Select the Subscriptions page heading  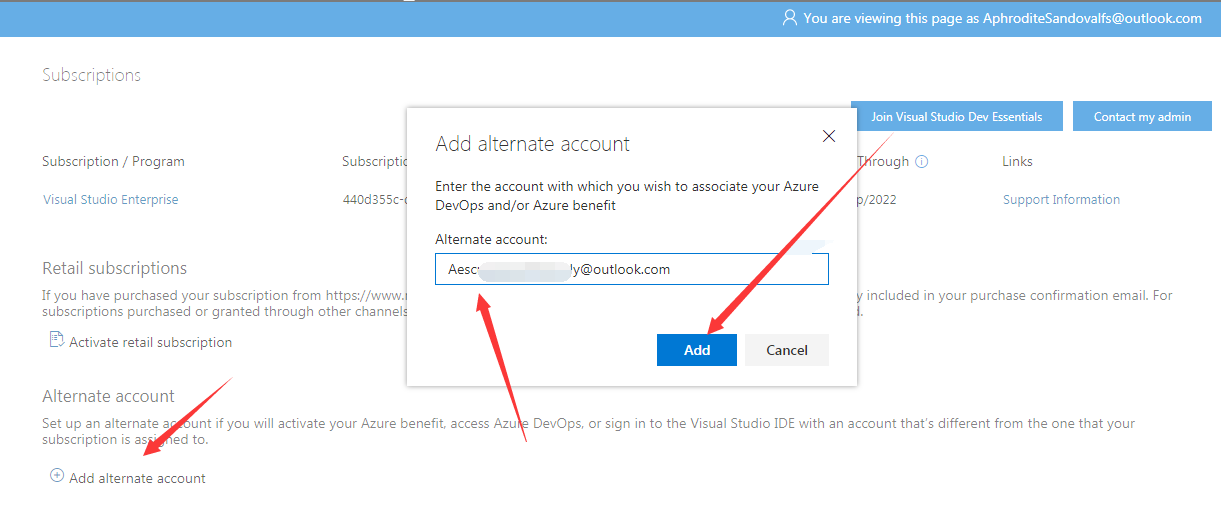pyautogui.click(x=91, y=75)
